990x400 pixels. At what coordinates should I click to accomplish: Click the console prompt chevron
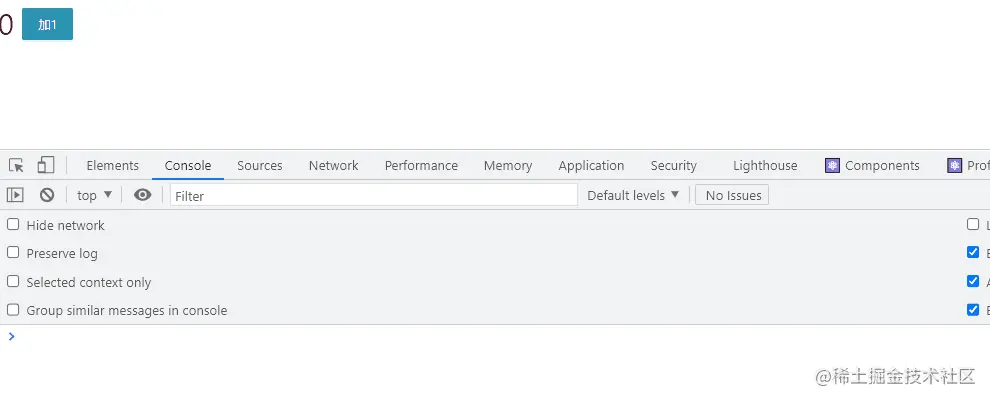[x=11, y=336]
